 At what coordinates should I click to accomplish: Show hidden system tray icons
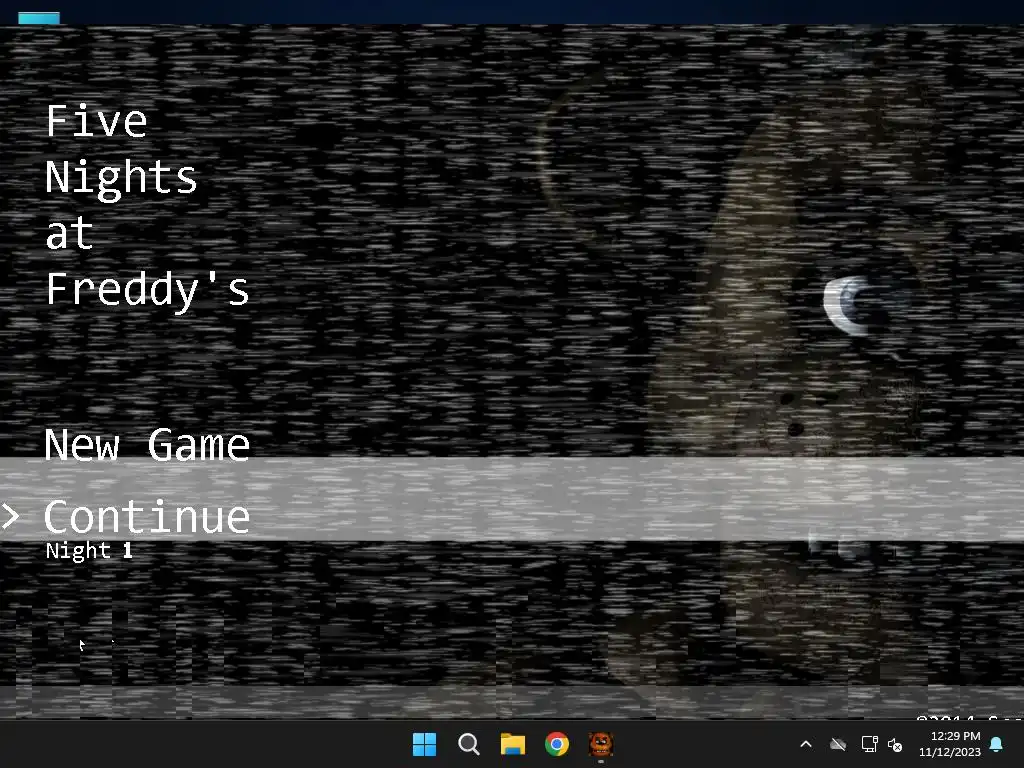[x=806, y=744]
